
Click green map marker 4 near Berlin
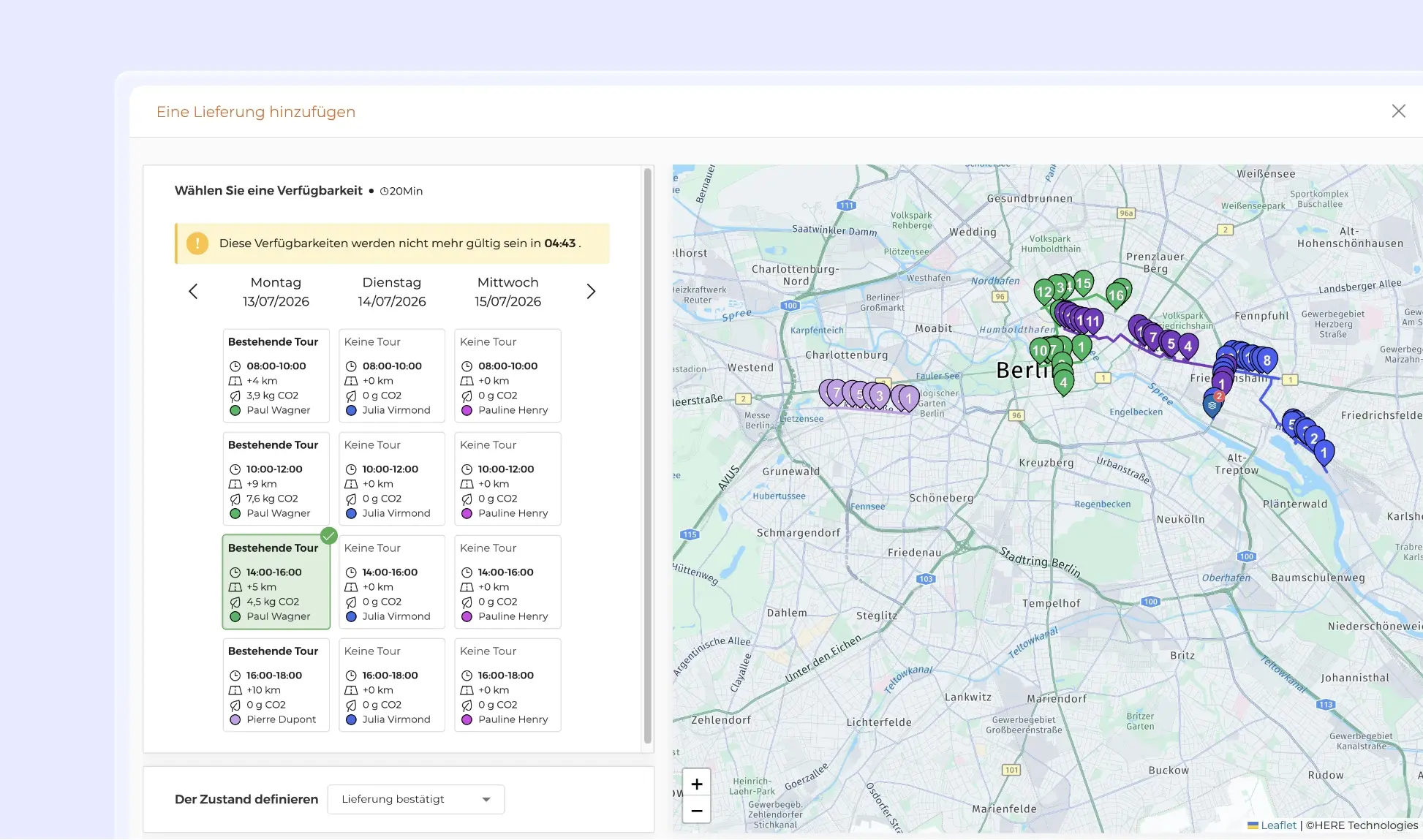(1063, 382)
